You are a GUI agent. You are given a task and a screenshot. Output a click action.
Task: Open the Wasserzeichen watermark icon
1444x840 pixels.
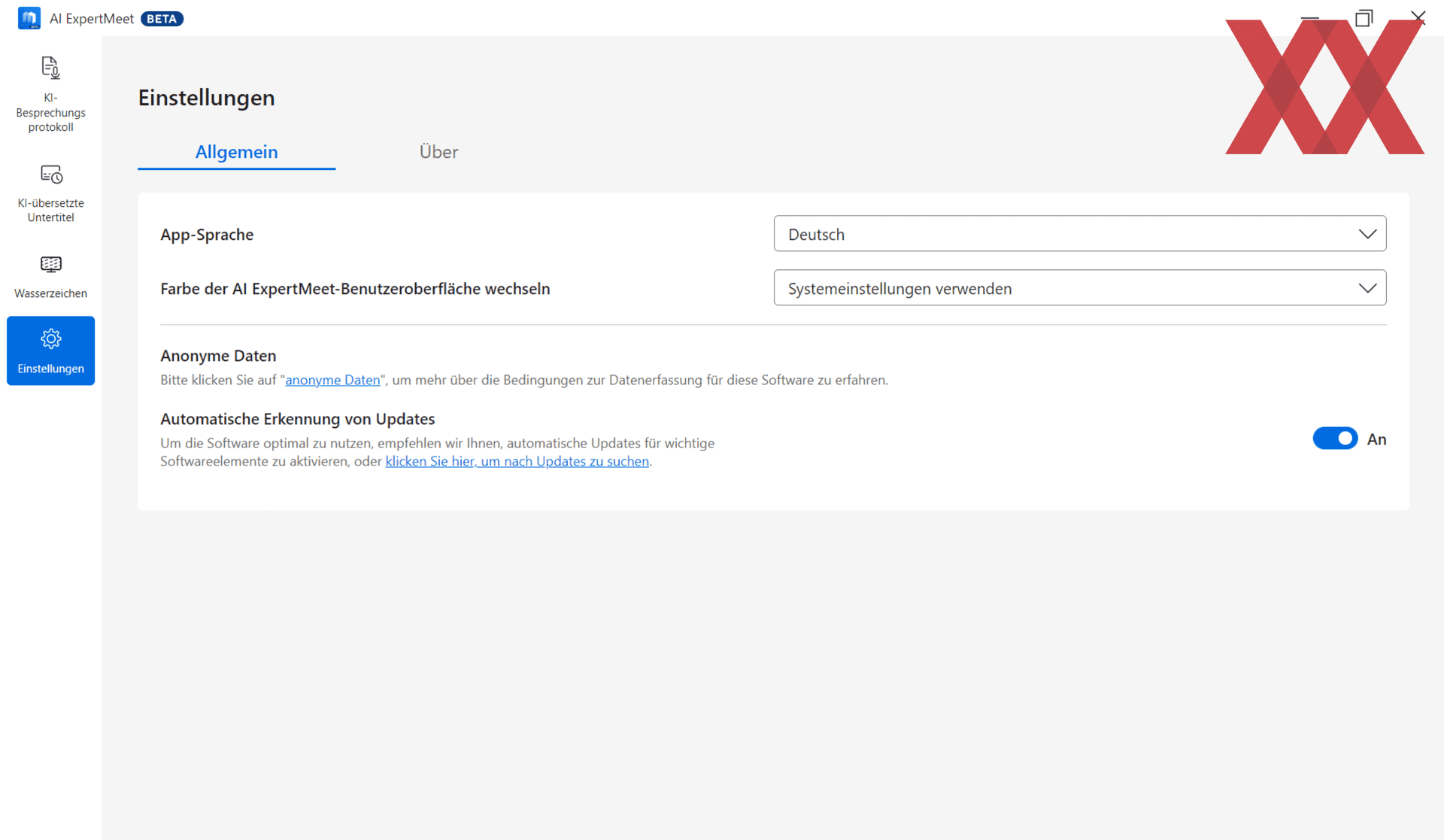pyautogui.click(x=50, y=265)
